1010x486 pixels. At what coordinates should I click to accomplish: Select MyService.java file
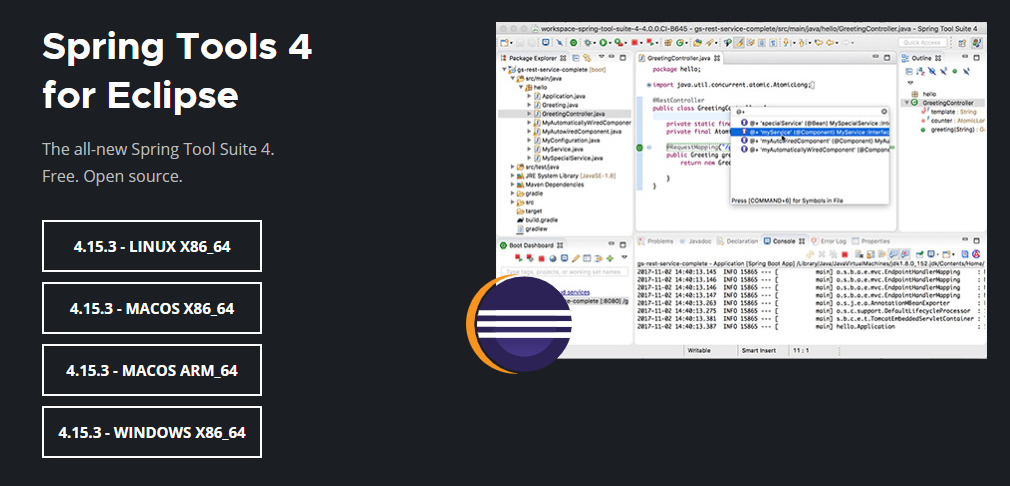point(562,149)
